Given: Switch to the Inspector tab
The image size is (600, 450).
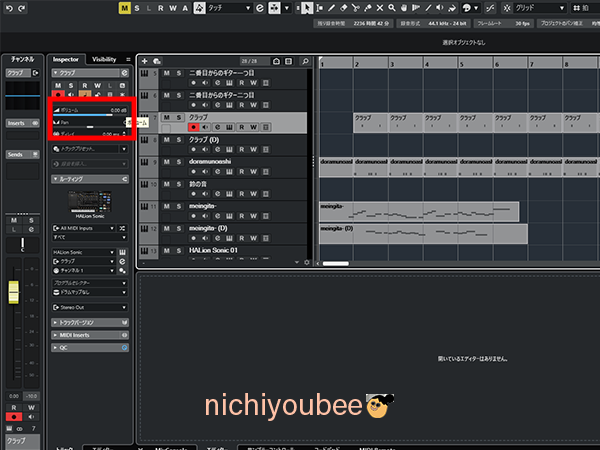Looking at the screenshot, I should (x=68, y=59).
